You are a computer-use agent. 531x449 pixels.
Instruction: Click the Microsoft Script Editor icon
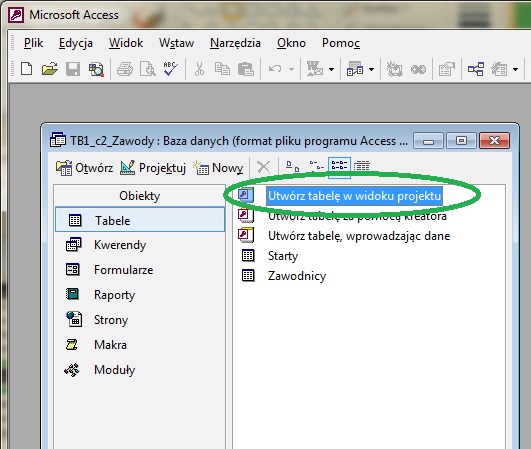pyautogui.click(x=418, y=69)
